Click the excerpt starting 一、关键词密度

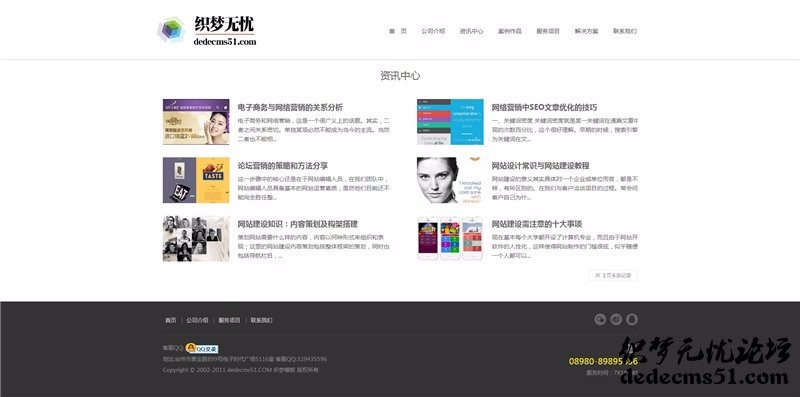pyautogui.click(x=565, y=130)
